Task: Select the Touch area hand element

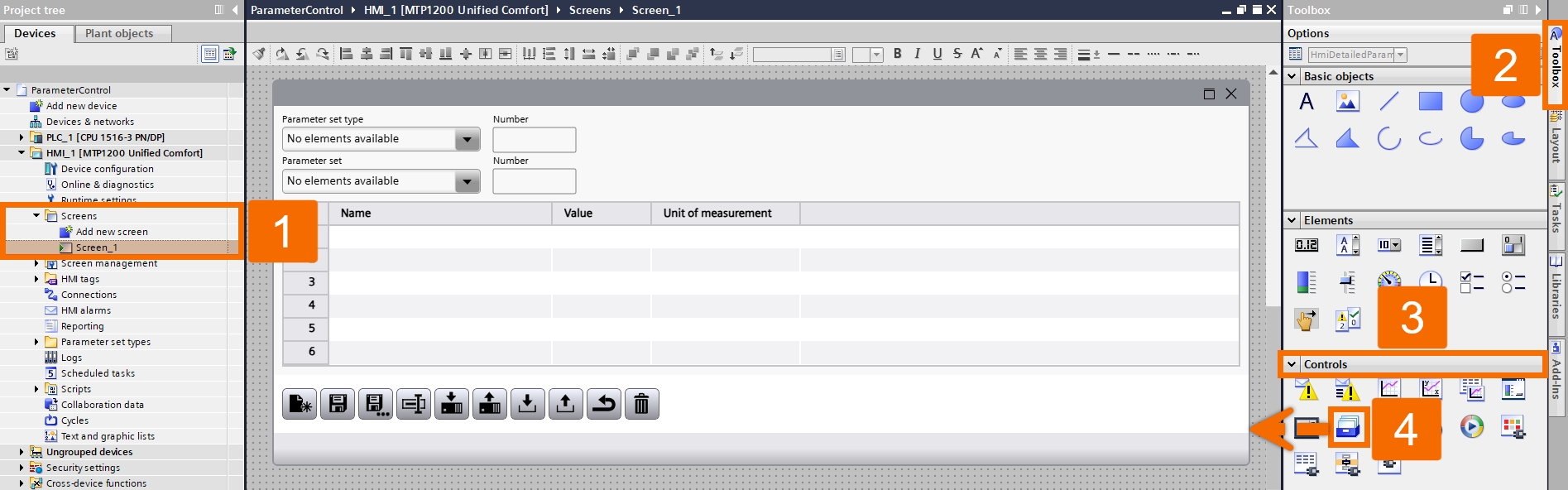Action: pos(1307,319)
